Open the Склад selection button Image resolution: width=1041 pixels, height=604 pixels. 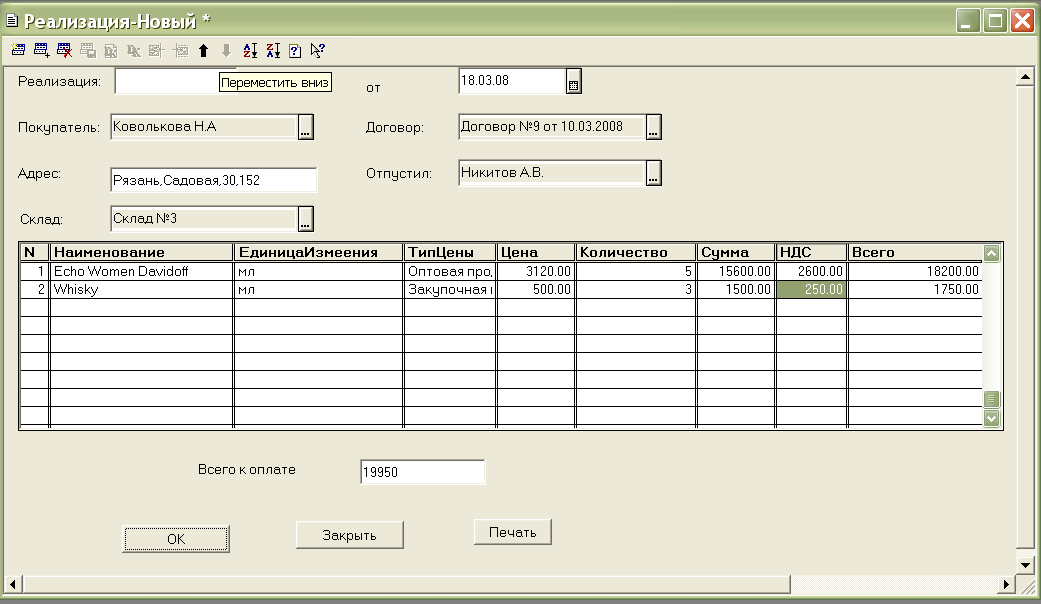coord(306,219)
